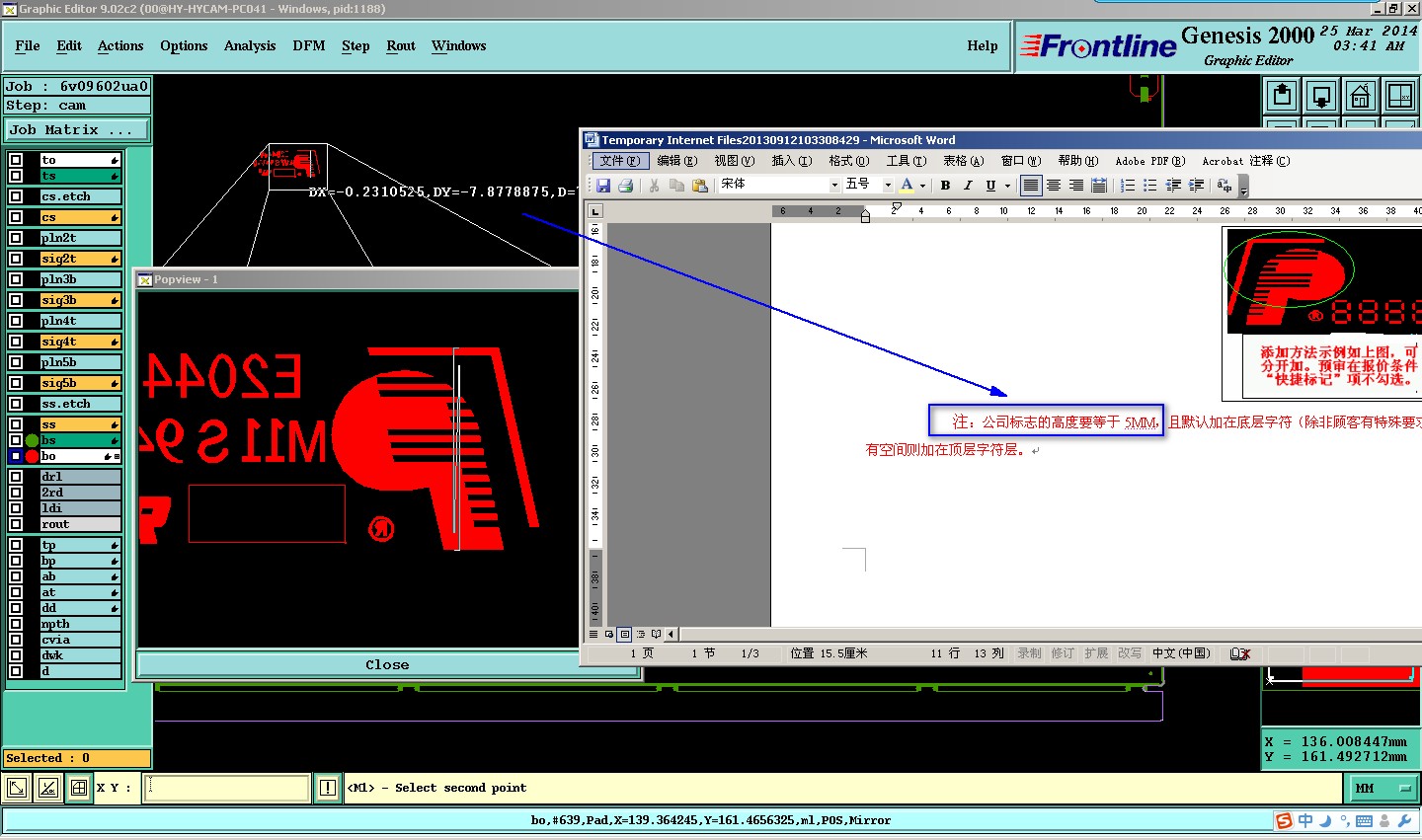Expand Word toolbar options arrow

click(x=1243, y=186)
